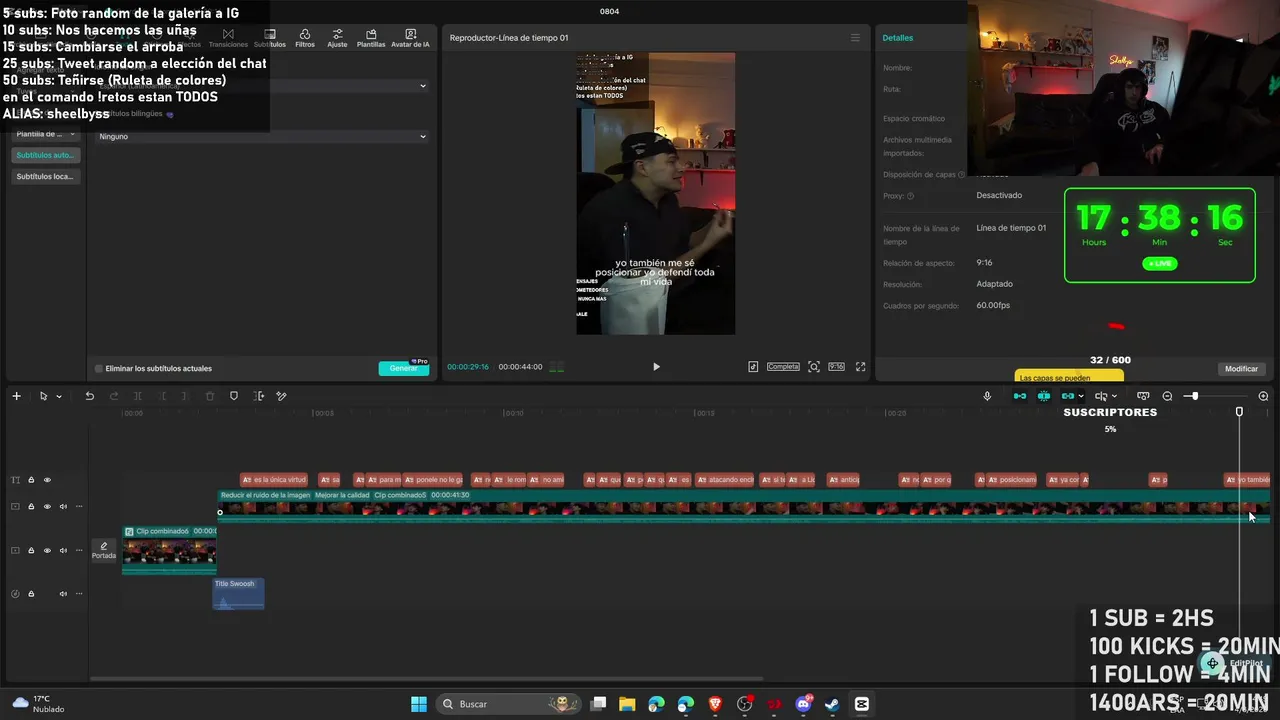The image size is (1280, 720).
Task: Click the timeline zoom out icon
Action: (x=1167, y=396)
